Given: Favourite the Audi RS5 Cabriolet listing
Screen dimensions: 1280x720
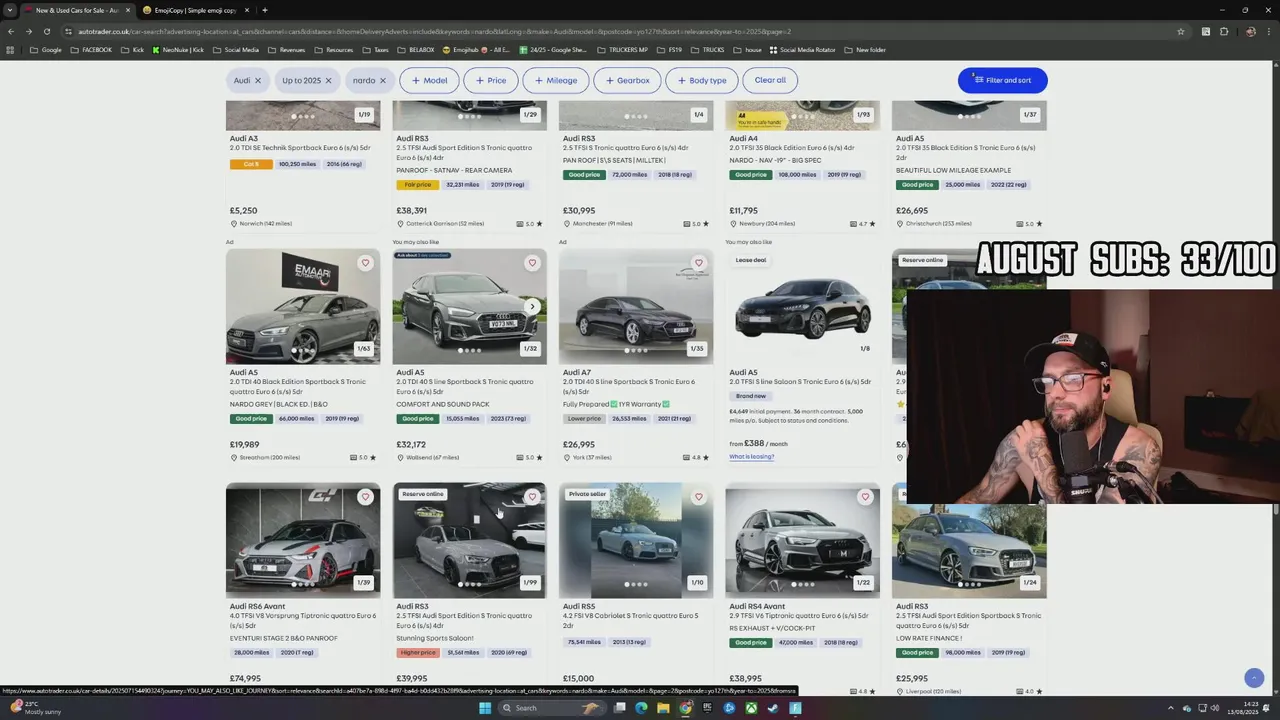Looking at the screenshot, I should tap(698, 497).
